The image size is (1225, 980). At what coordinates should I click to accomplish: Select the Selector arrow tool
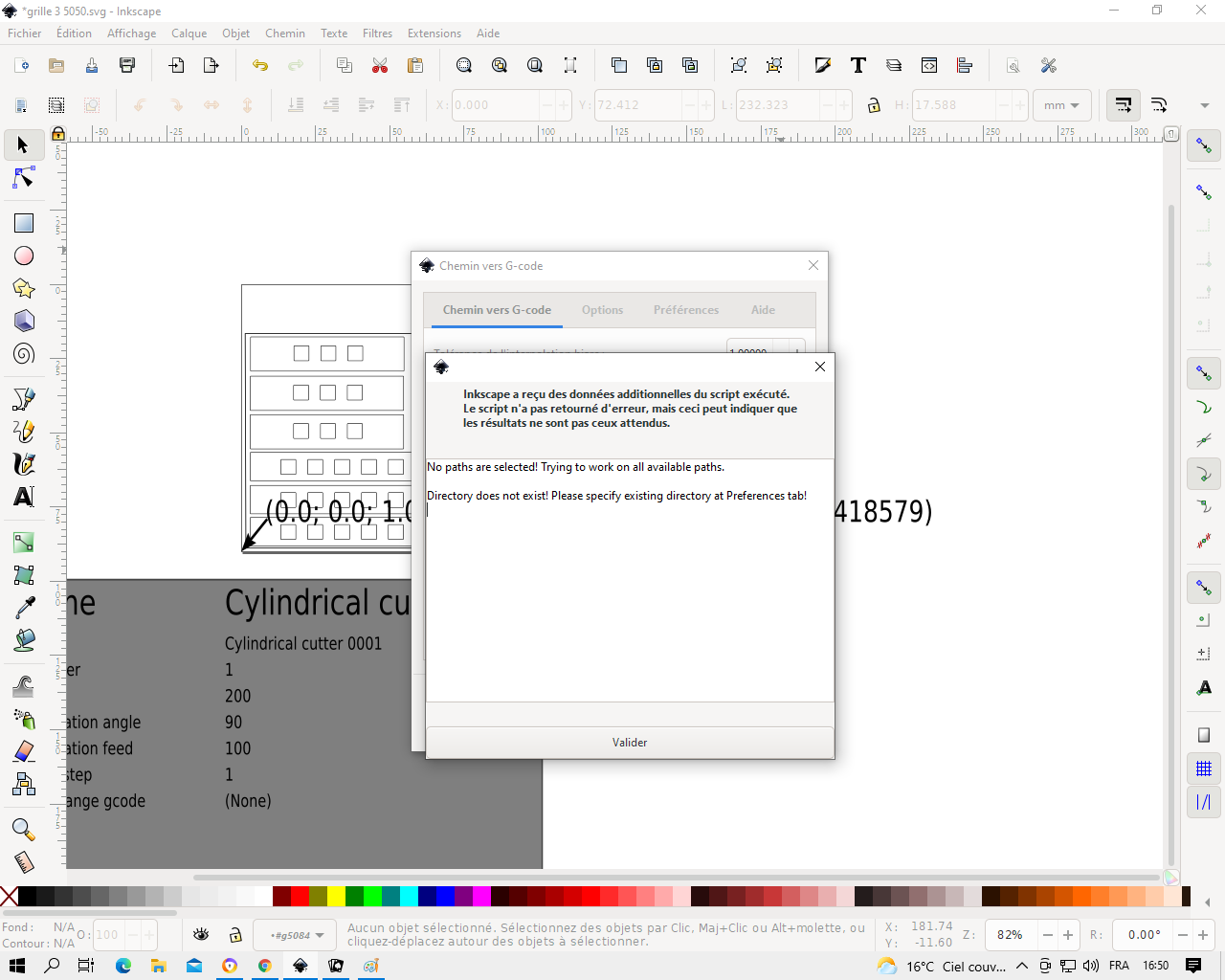point(24,145)
